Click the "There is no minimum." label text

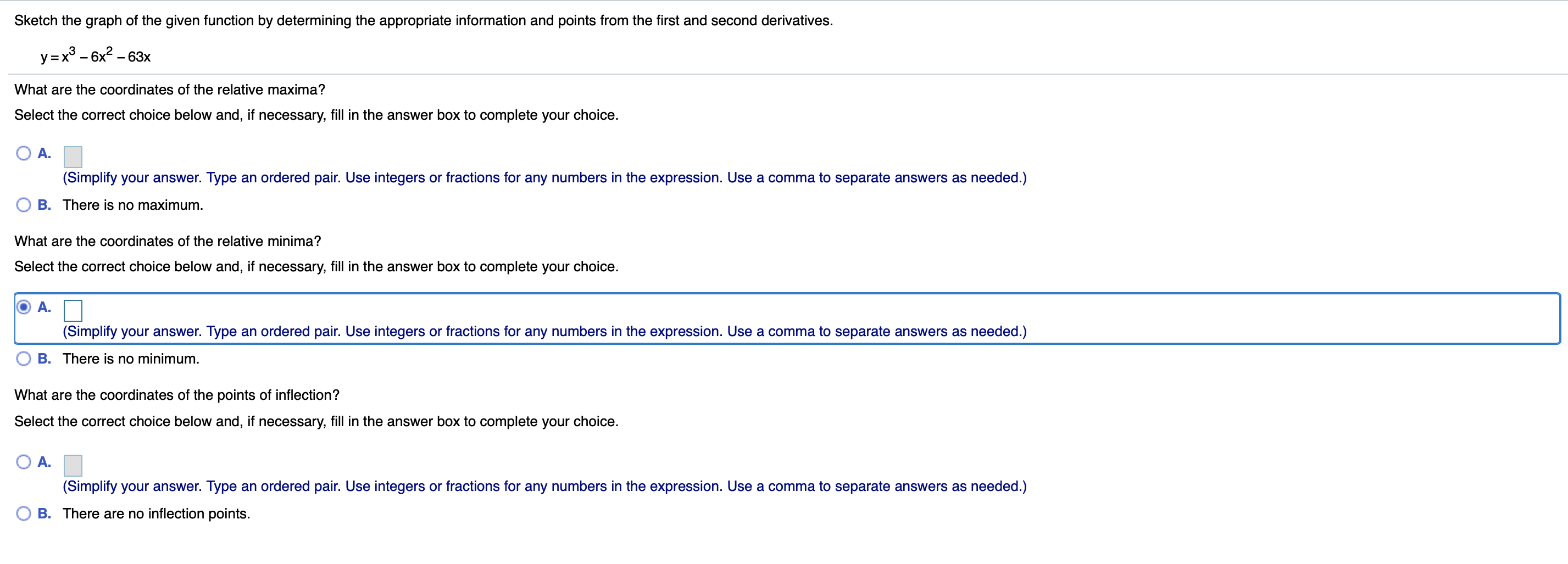tap(131, 359)
